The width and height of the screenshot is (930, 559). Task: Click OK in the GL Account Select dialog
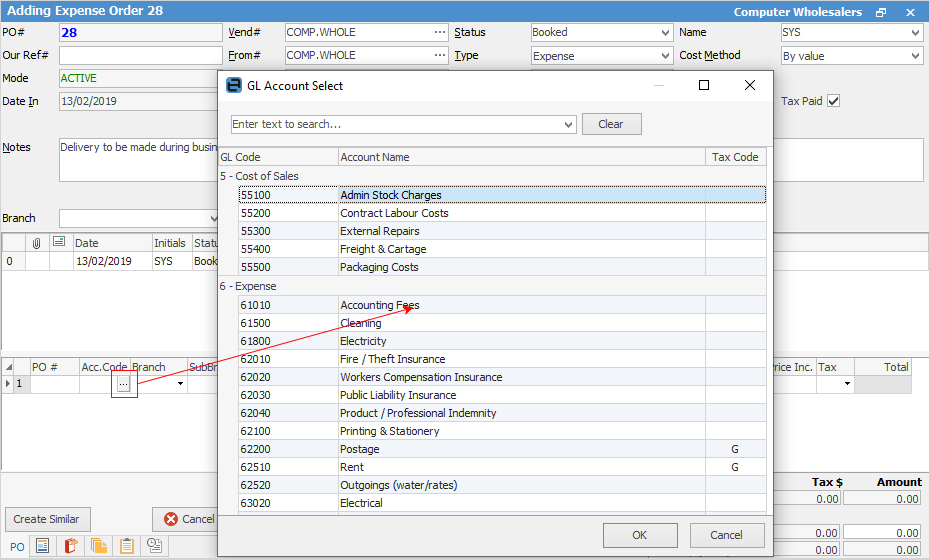pos(640,535)
